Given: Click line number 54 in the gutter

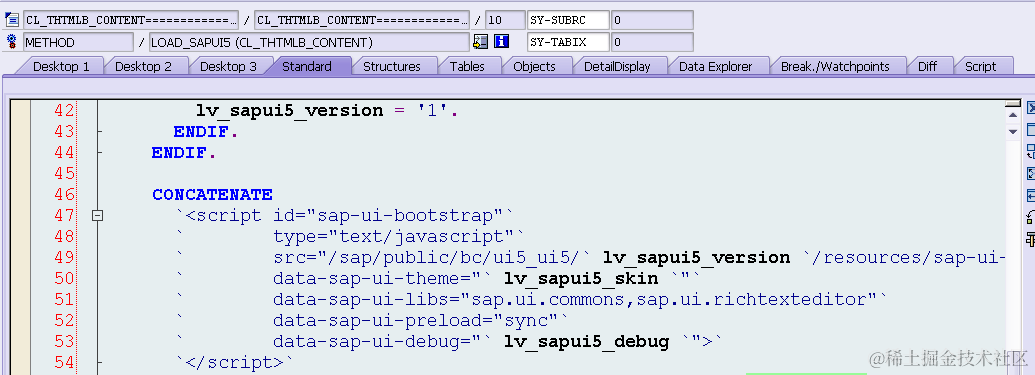Looking at the screenshot, I should 64,362.
